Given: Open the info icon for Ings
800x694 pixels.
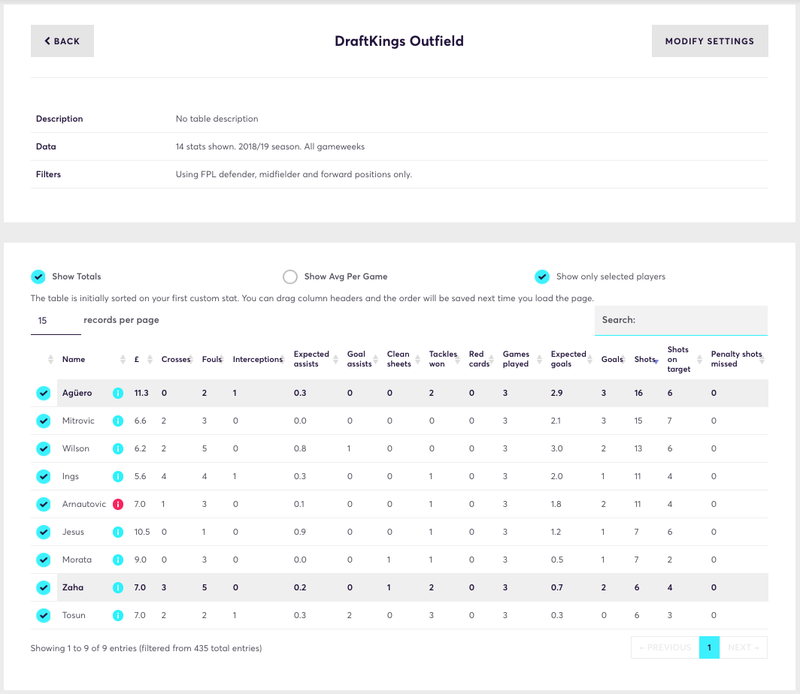Looking at the screenshot, I should [x=118, y=477].
